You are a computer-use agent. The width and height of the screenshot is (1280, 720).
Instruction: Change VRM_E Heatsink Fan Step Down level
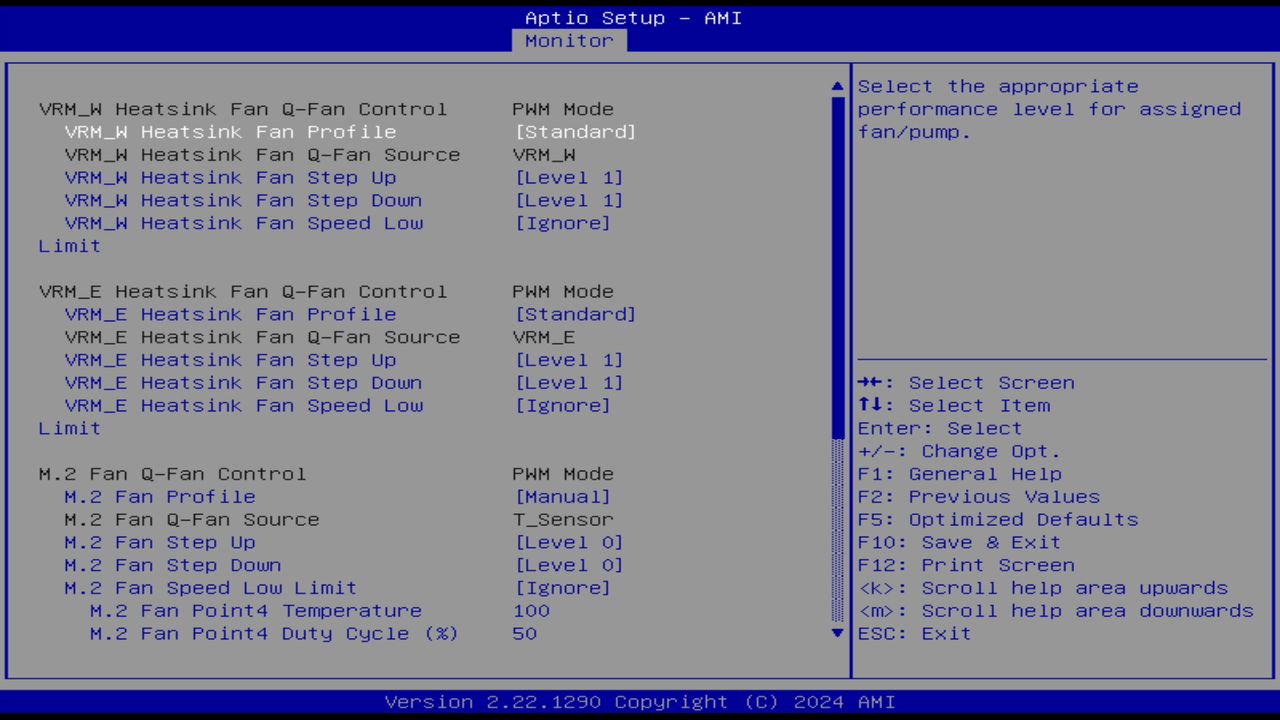(569, 384)
